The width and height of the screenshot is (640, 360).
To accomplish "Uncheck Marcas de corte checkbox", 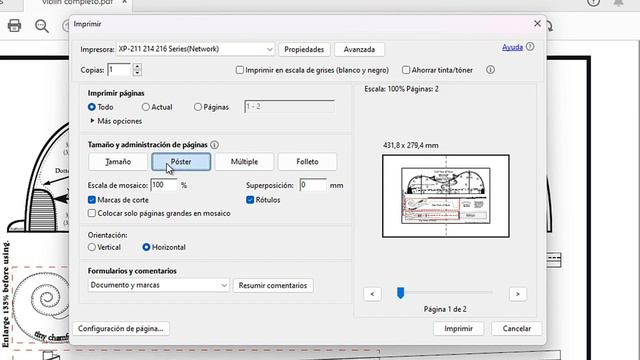I will point(92,200).
